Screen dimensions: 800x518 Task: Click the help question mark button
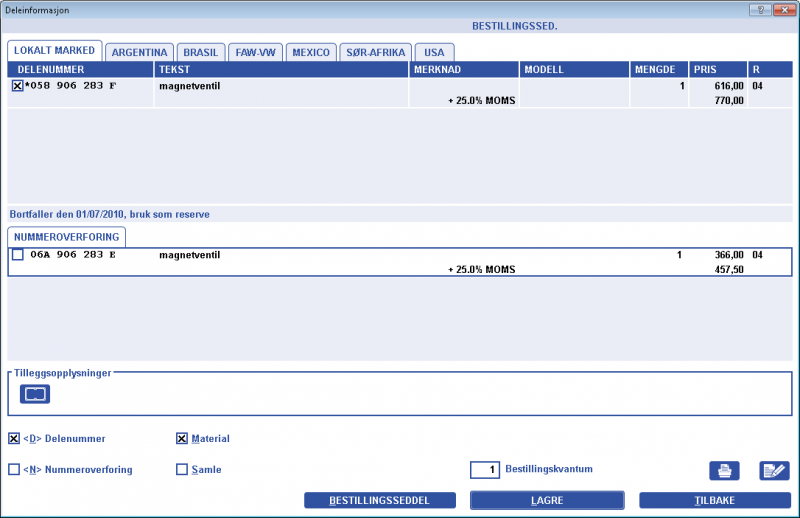[x=762, y=8]
